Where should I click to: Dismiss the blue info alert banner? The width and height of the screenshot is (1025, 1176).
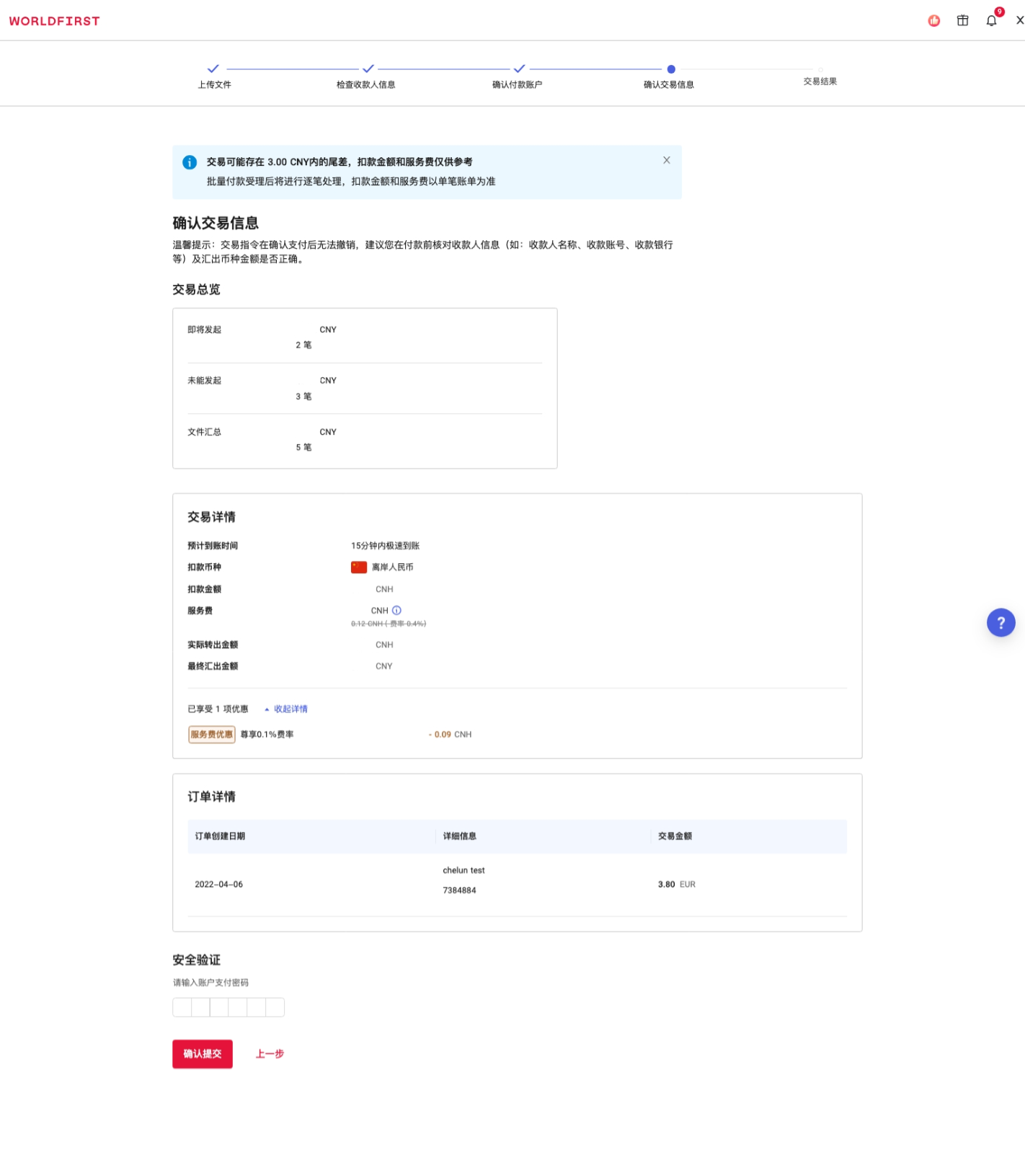pyautogui.click(x=666, y=160)
